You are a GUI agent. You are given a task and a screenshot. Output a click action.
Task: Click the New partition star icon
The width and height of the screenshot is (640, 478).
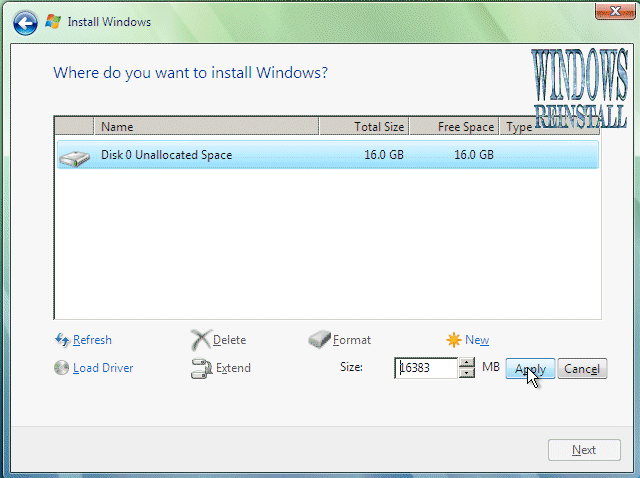click(x=454, y=340)
